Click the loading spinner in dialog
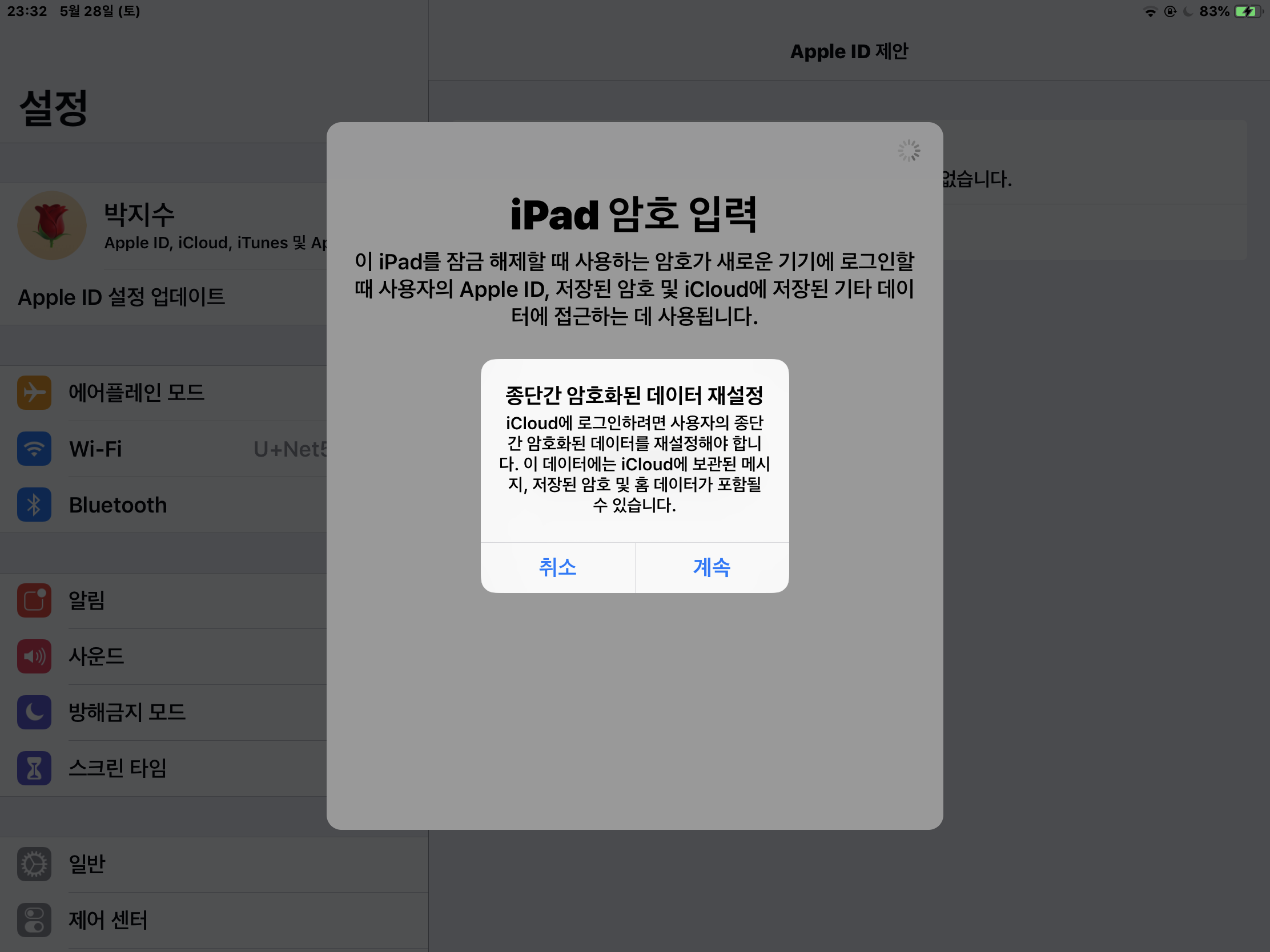The image size is (1270, 952). point(909,151)
